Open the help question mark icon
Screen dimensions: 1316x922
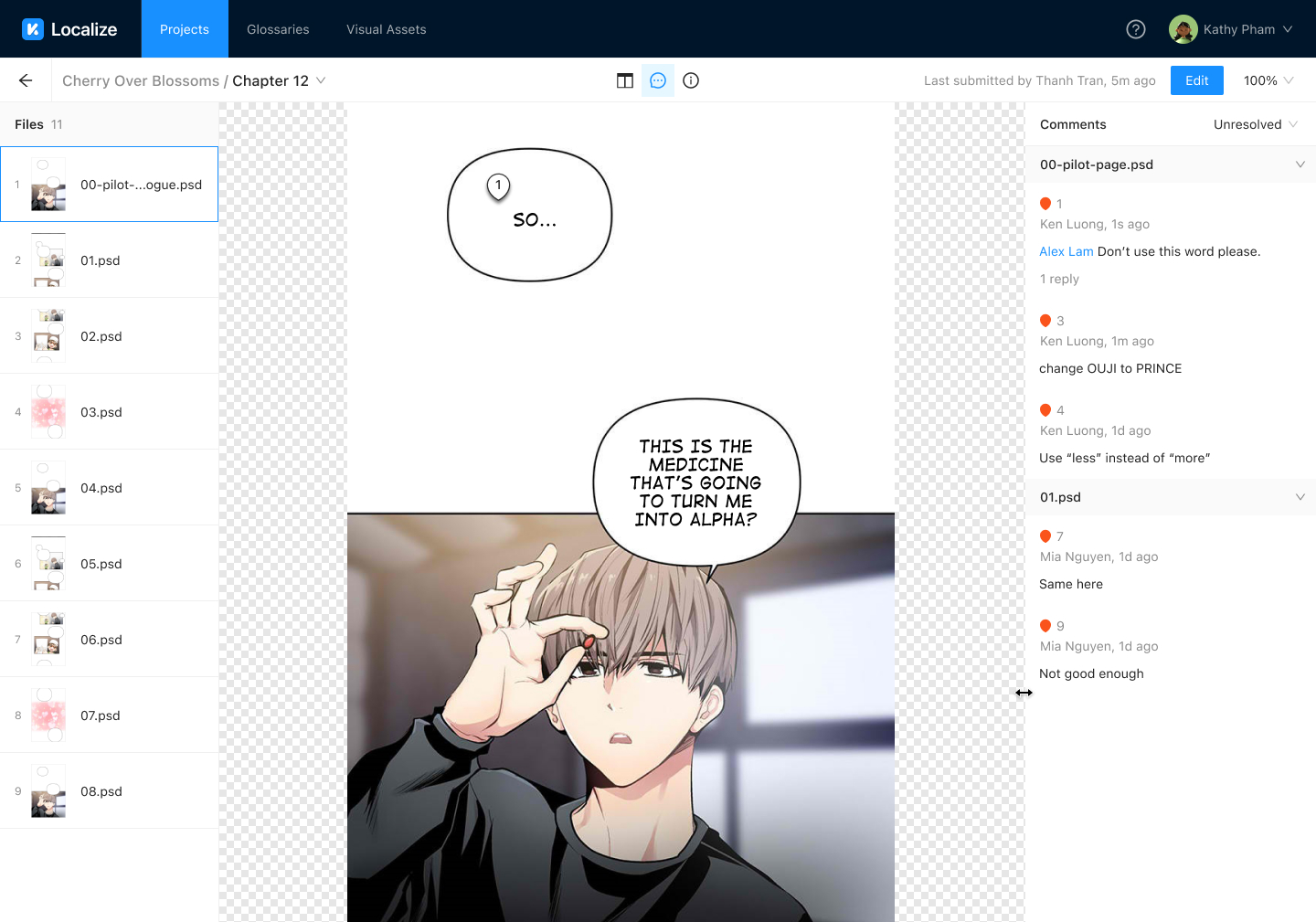[1136, 29]
